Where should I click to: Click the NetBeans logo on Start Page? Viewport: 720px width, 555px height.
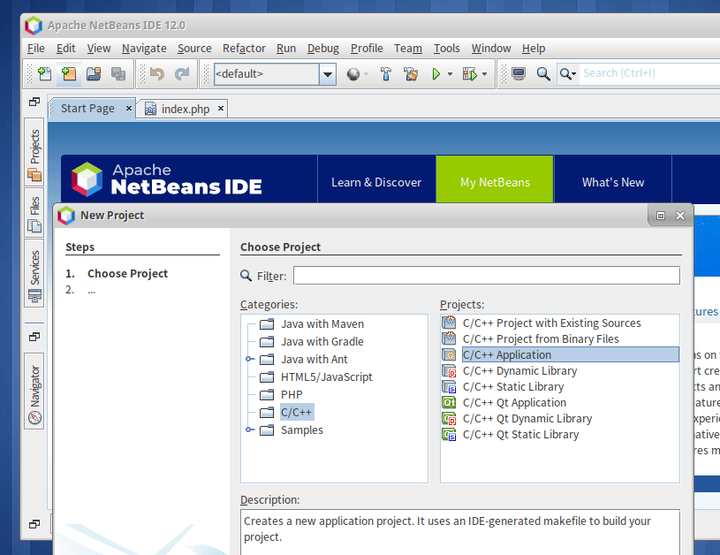coord(86,179)
